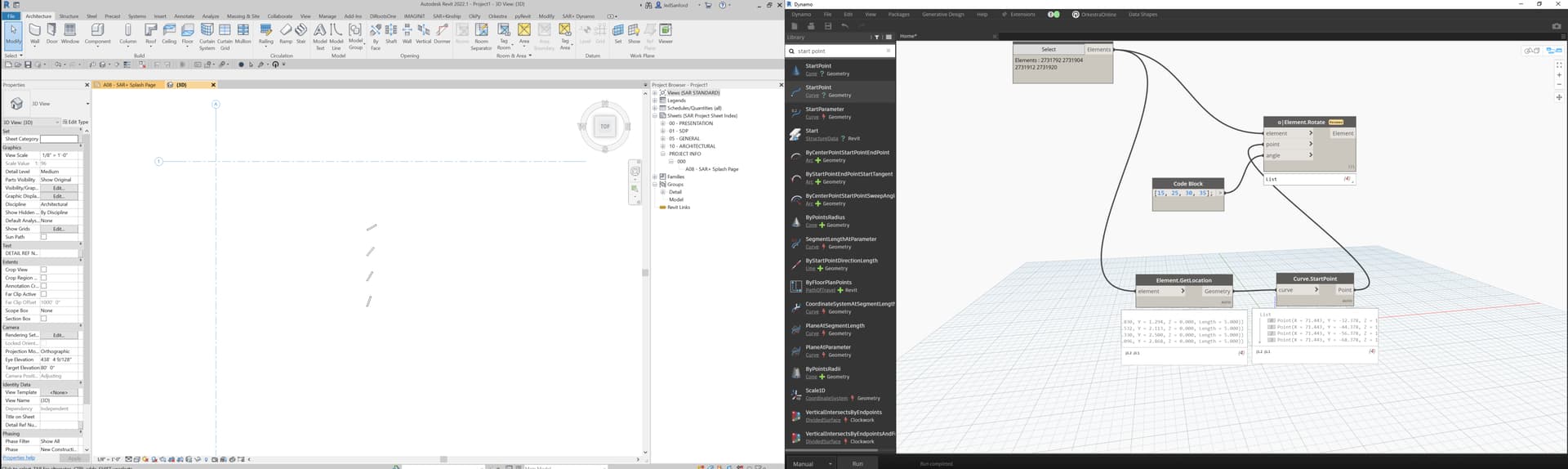This screenshot has height=469, width=1568.
Task: Expand the 10 - ARCHITECTURAL sheet group
Action: click(663, 146)
